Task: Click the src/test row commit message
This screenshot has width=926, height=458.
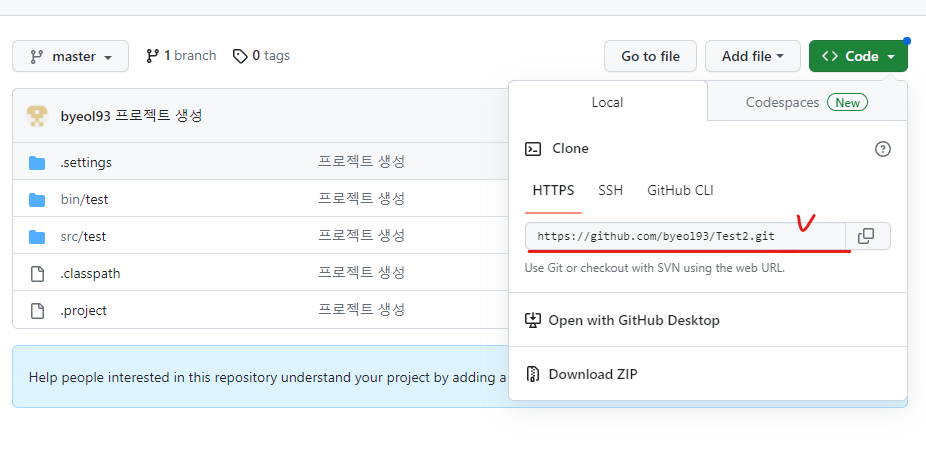Action: point(361,236)
